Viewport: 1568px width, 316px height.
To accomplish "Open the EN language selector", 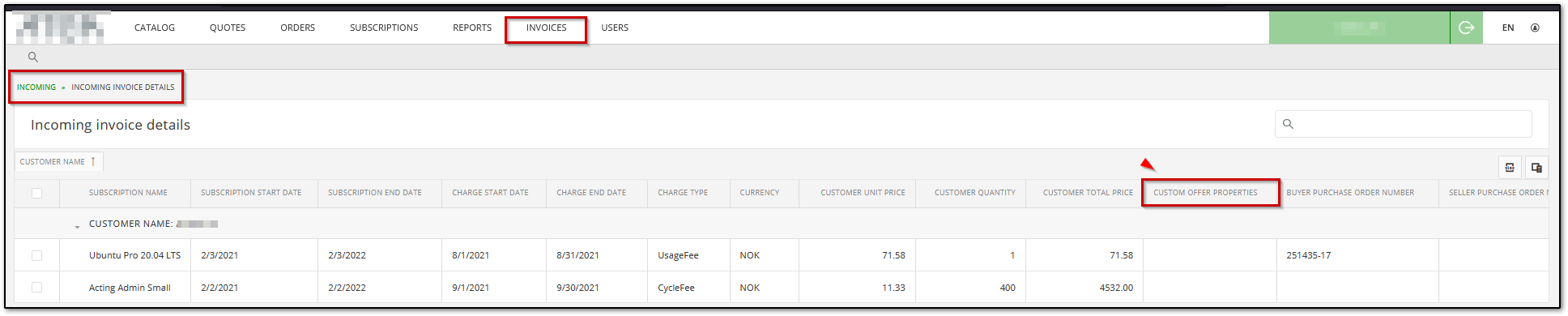I will pos(1508,28).
